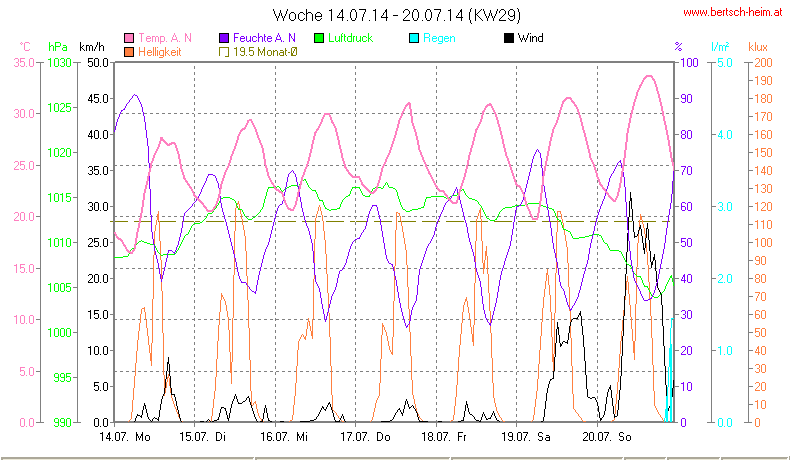
Task: Click the 14.07. Mo date label
Action: tap(125, 437)
